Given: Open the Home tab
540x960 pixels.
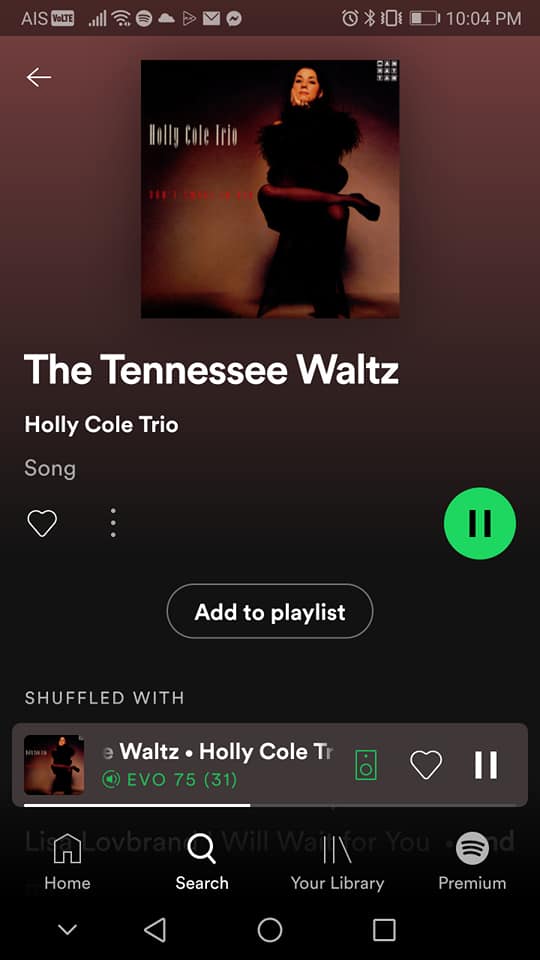Looking at the screenshot, I should click(x=67, y=862).
